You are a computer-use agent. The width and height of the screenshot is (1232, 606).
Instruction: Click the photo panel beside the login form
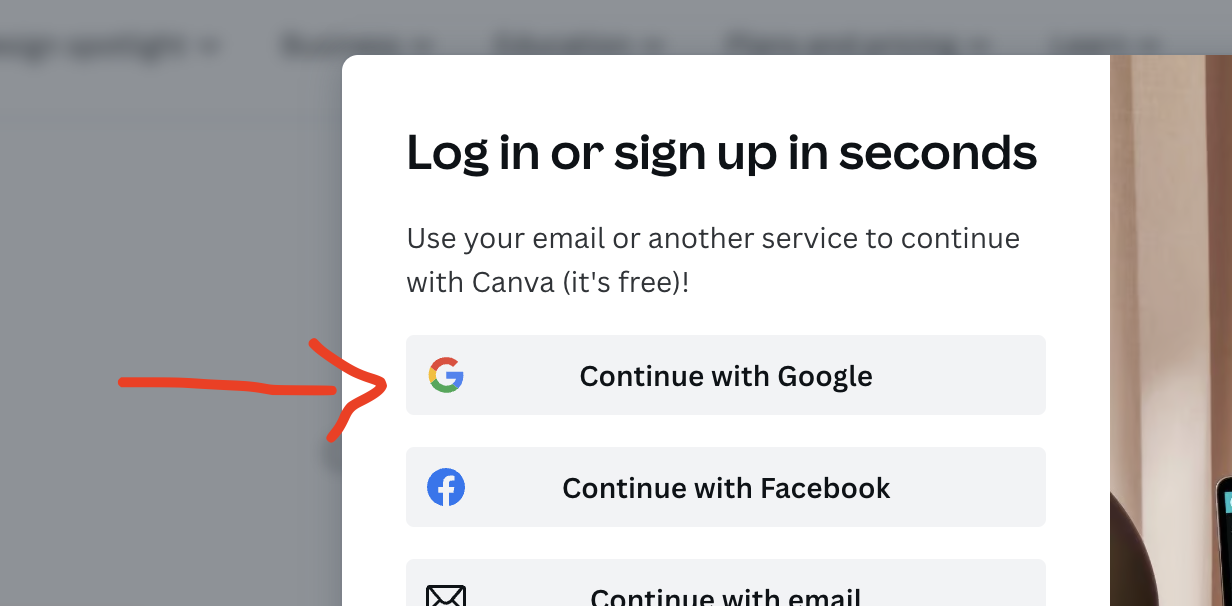[1171, 330]
